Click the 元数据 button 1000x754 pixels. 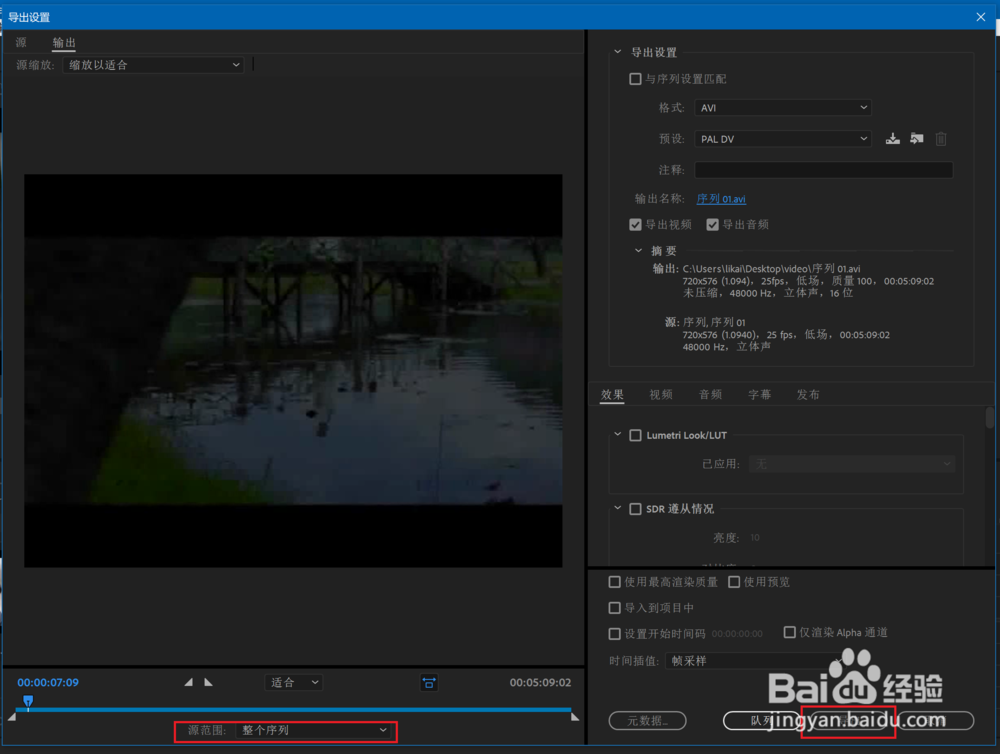coord(647,721)
